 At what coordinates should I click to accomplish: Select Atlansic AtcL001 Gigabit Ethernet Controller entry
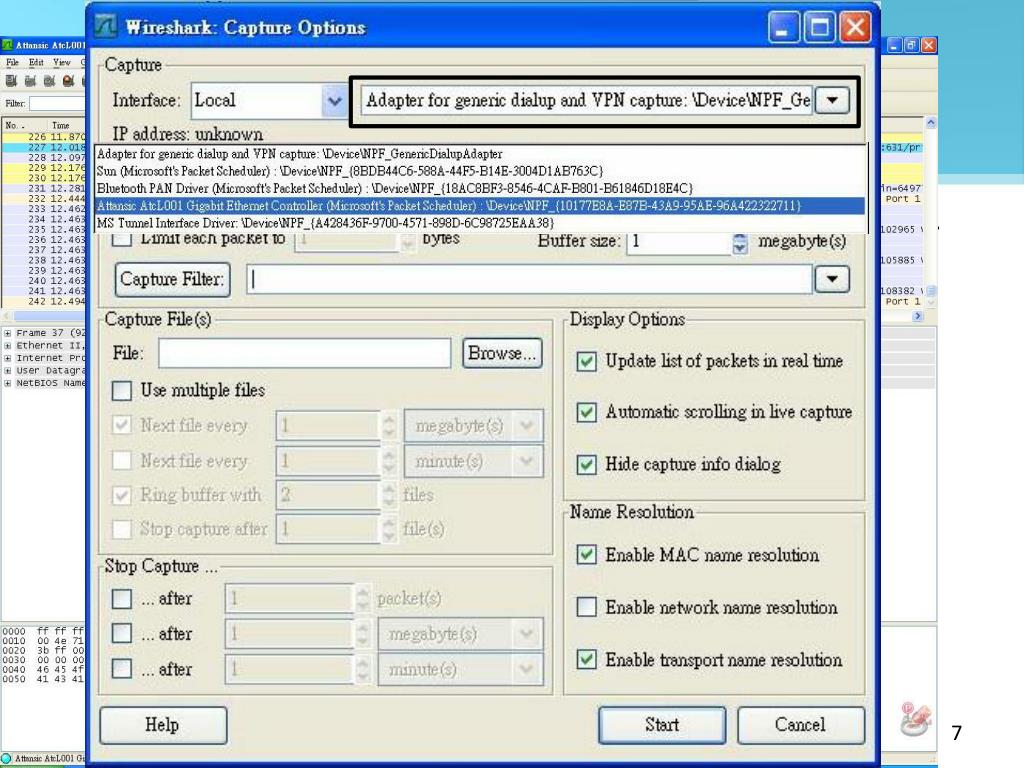481,206
